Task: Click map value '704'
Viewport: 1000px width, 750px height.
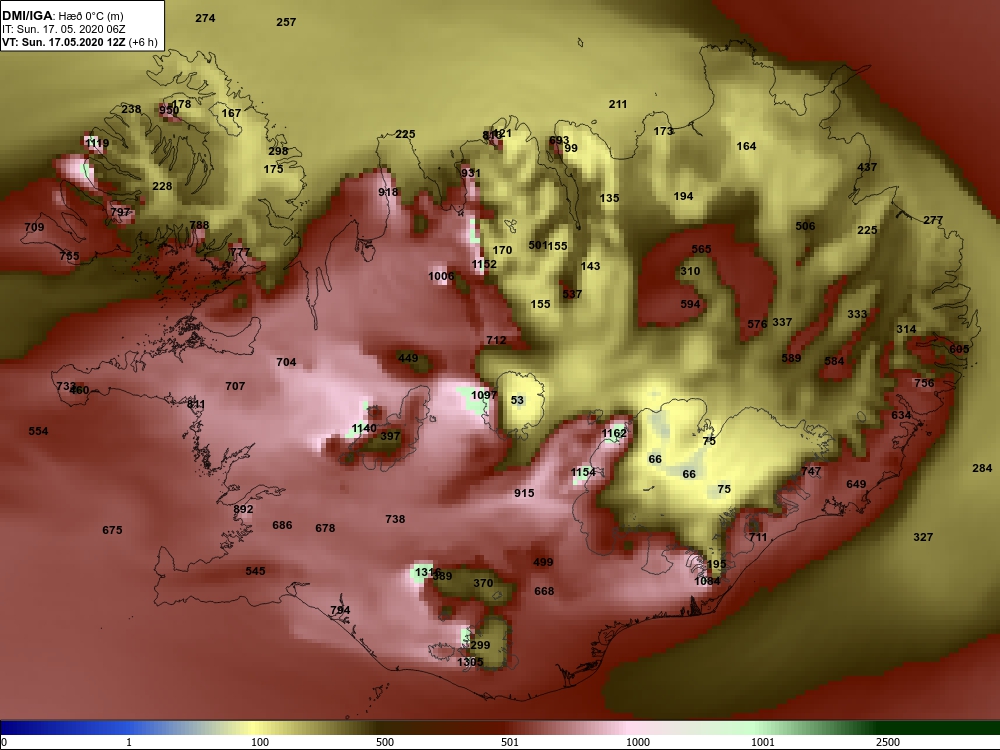Action: pyautogui.click(x=286, y=362)
